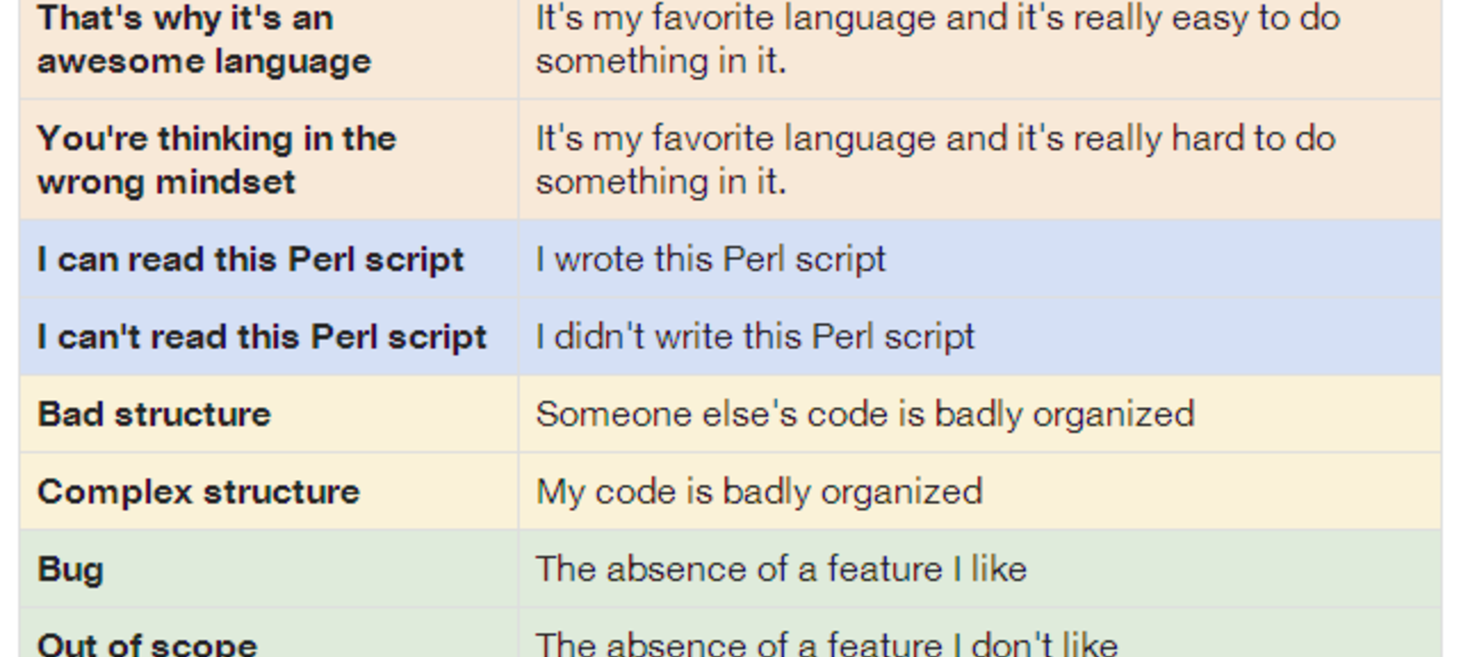
Task: Click the bold "Bug" term
Action: point(70,569)
